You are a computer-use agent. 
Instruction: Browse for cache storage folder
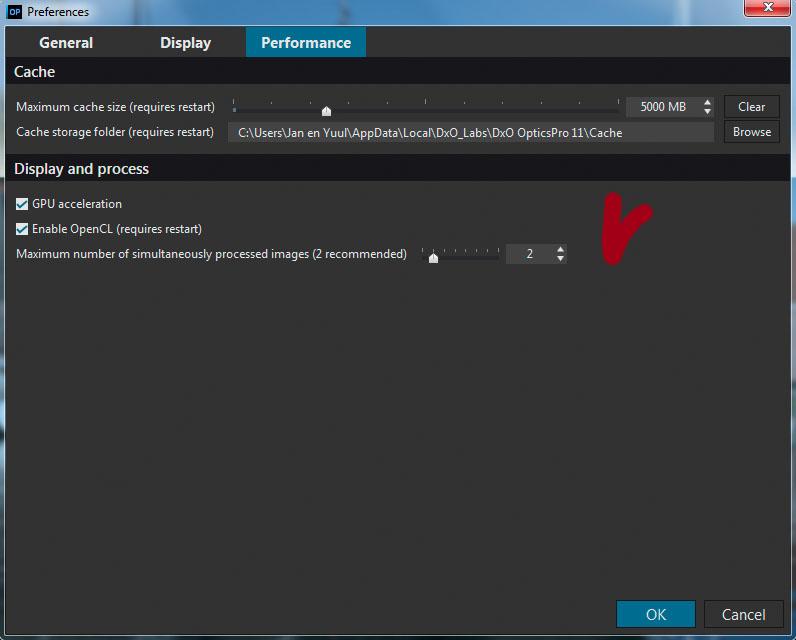click(x=751, y=132)
